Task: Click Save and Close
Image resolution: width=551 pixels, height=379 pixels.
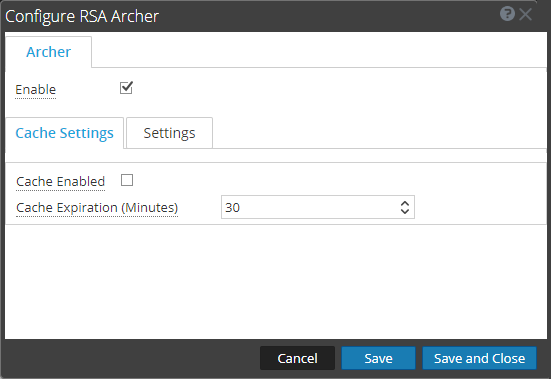Action: [479, 358]
